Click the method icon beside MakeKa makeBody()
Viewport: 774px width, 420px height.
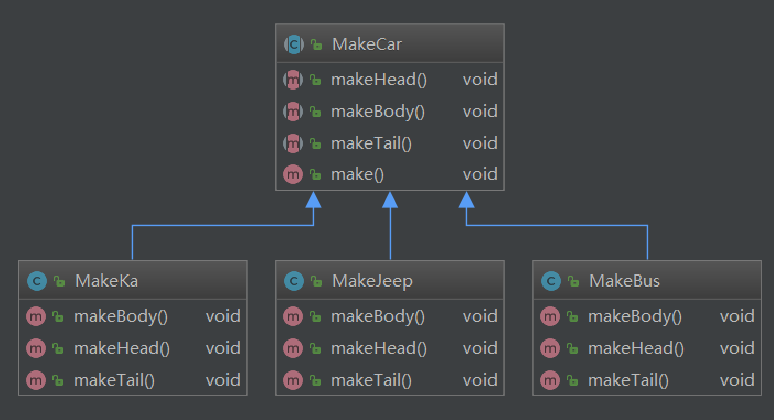coord(37,317)
